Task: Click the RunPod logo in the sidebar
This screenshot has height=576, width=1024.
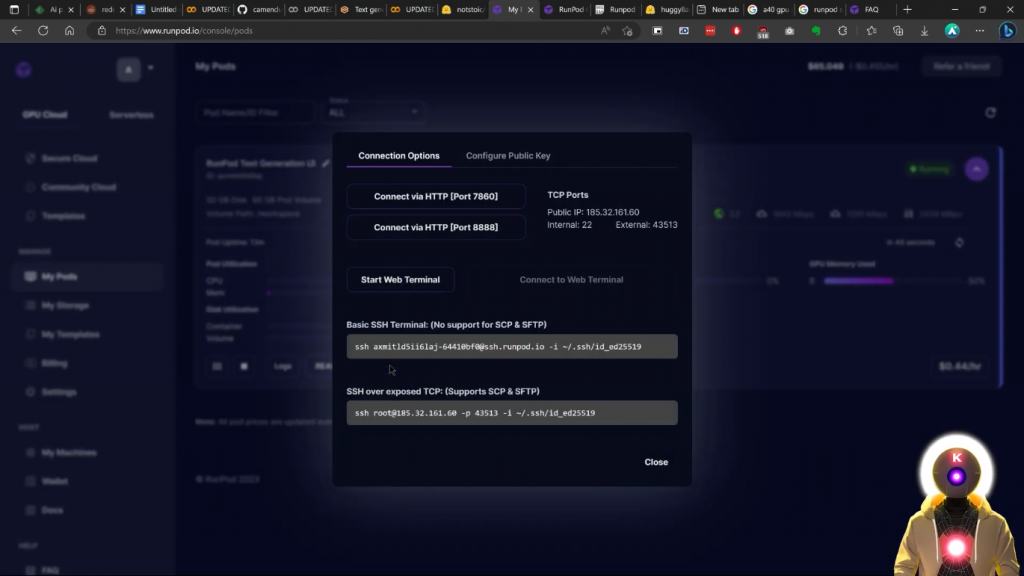Action: pos(24,69)
